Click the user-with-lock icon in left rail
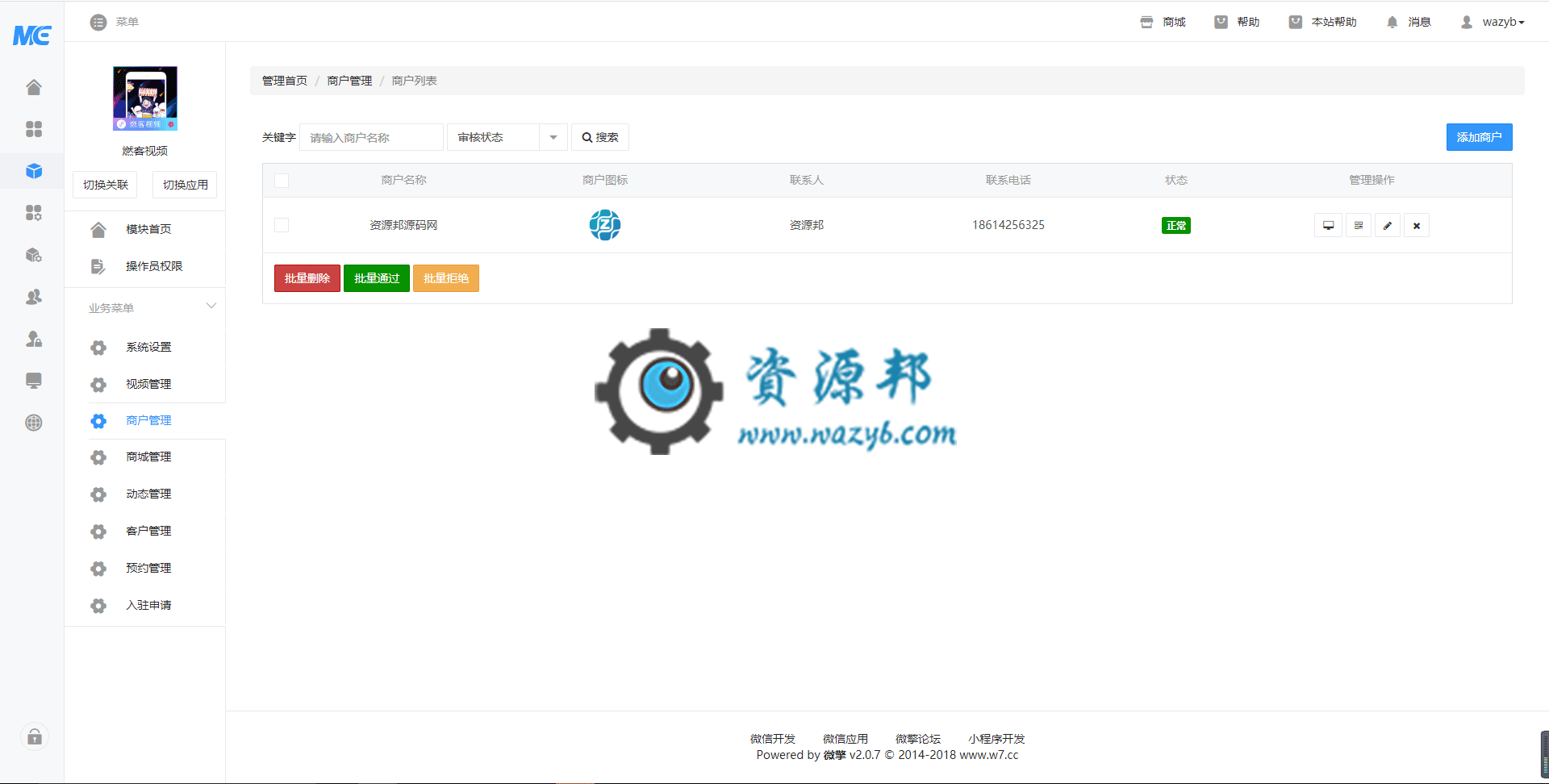This screenshot has height=784, width=1549. pos(34,339)
